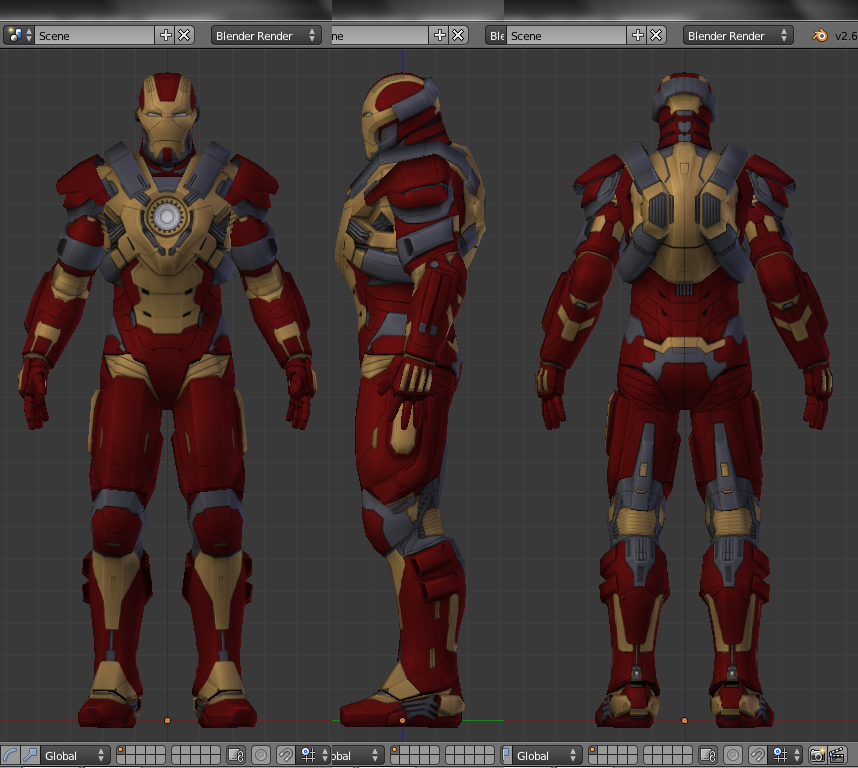Render an OpenGL image with the camera icon

click(817, 755)
